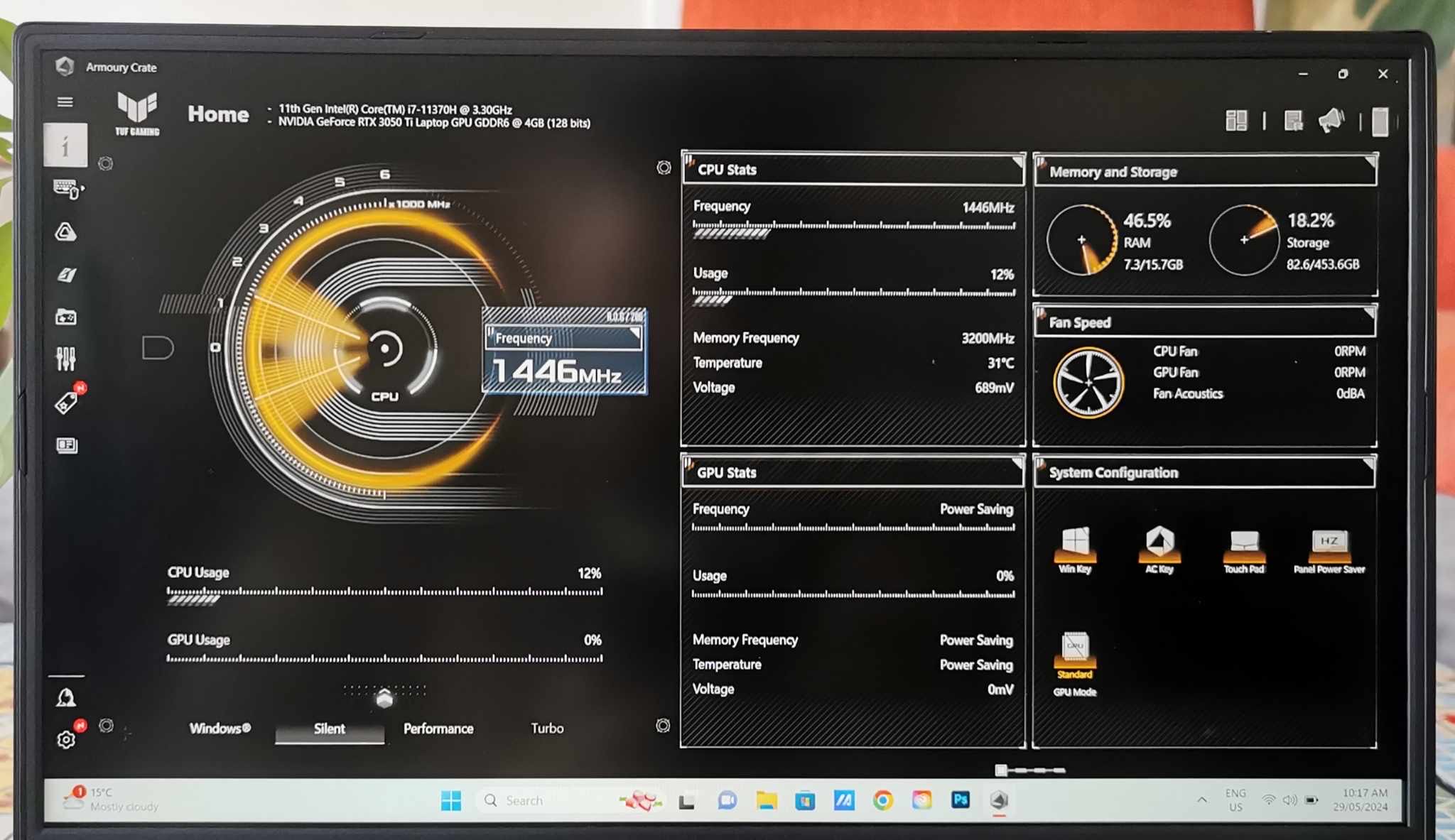Open Featured deals tag icon

pyautogui.click(x=67, y=402)
